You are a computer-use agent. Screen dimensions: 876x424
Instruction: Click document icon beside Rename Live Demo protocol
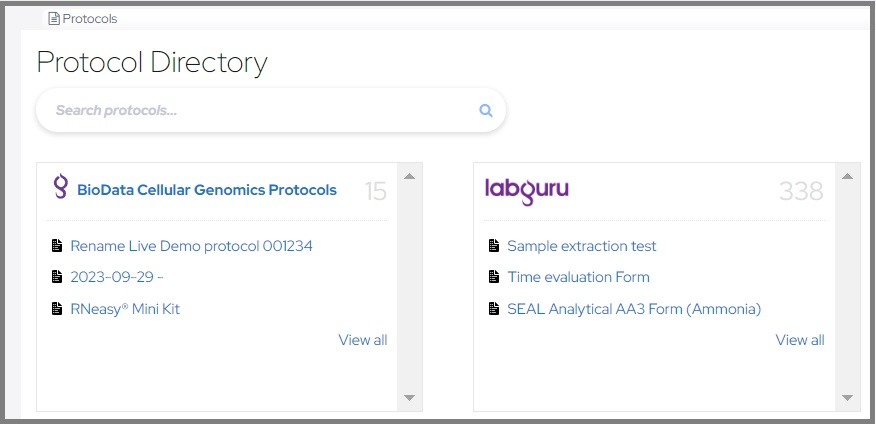(x=57, y=246)
